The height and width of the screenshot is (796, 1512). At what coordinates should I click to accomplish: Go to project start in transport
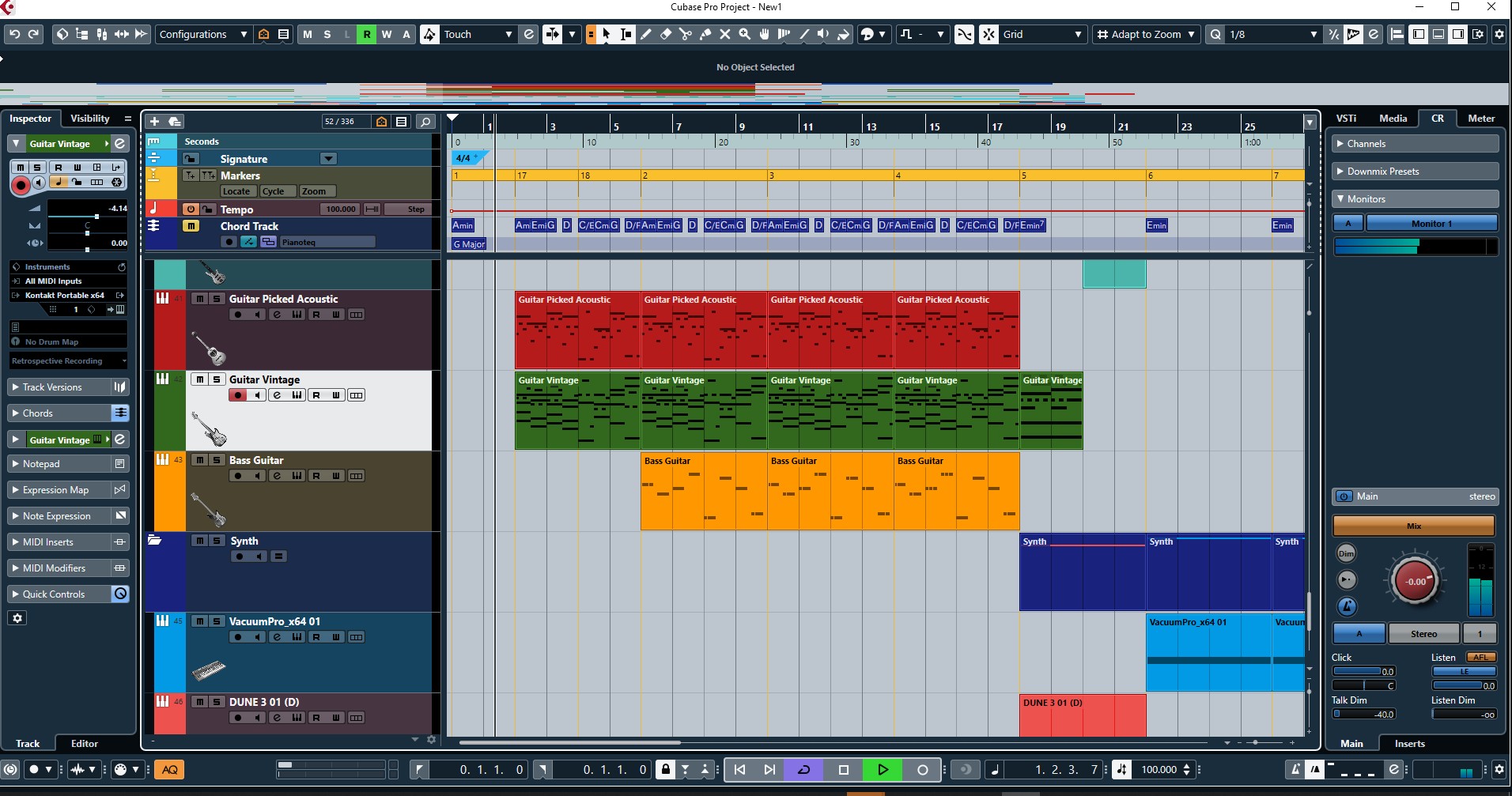(739, 769)
